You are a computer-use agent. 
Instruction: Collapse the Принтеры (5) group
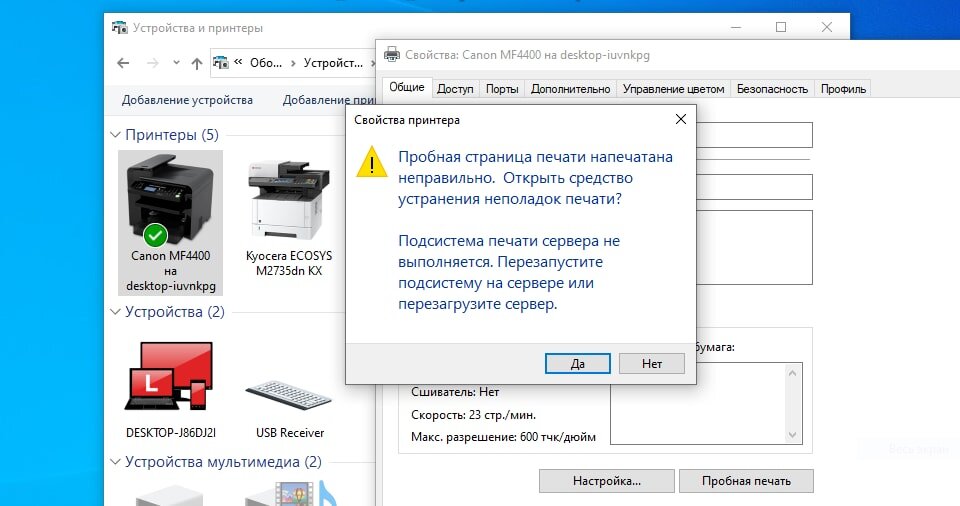tap(115, 135)
